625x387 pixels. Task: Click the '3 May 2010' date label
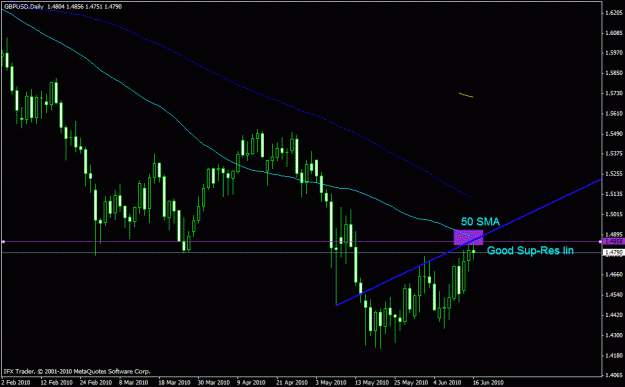tap(330, 383)
